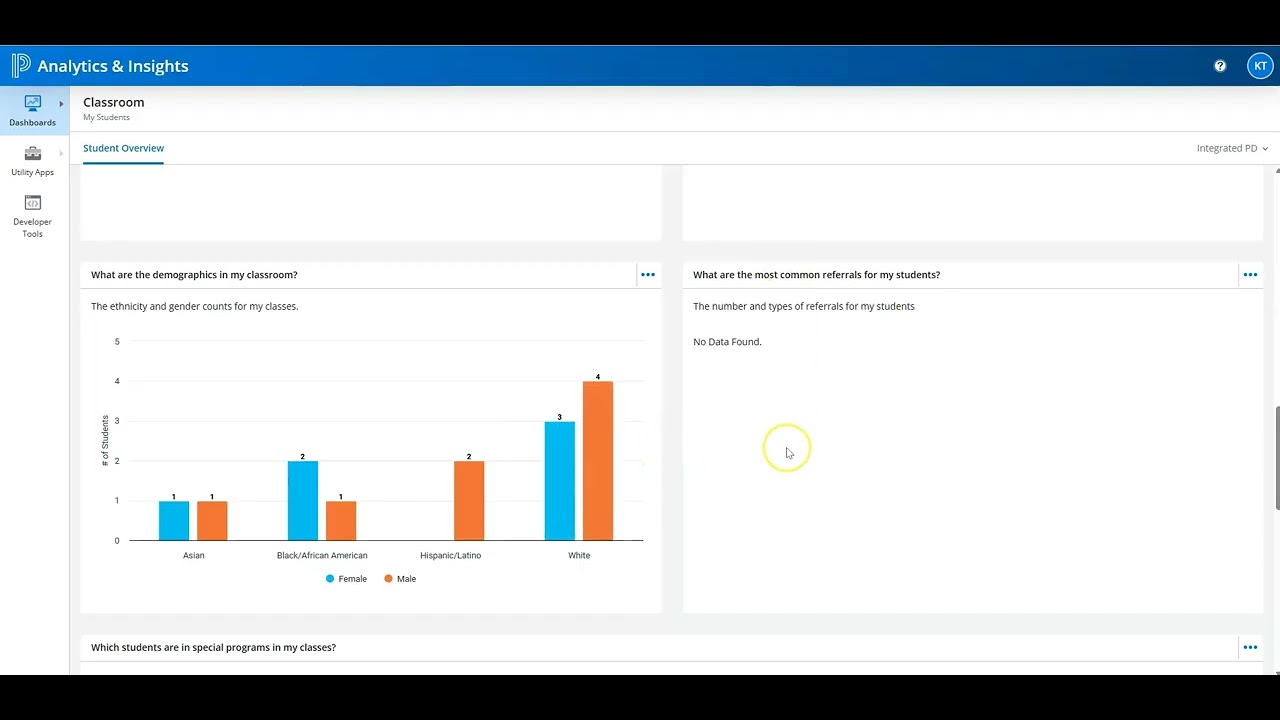
Task: Click the Analytics & Insights title
Action: tap(113, 66)
